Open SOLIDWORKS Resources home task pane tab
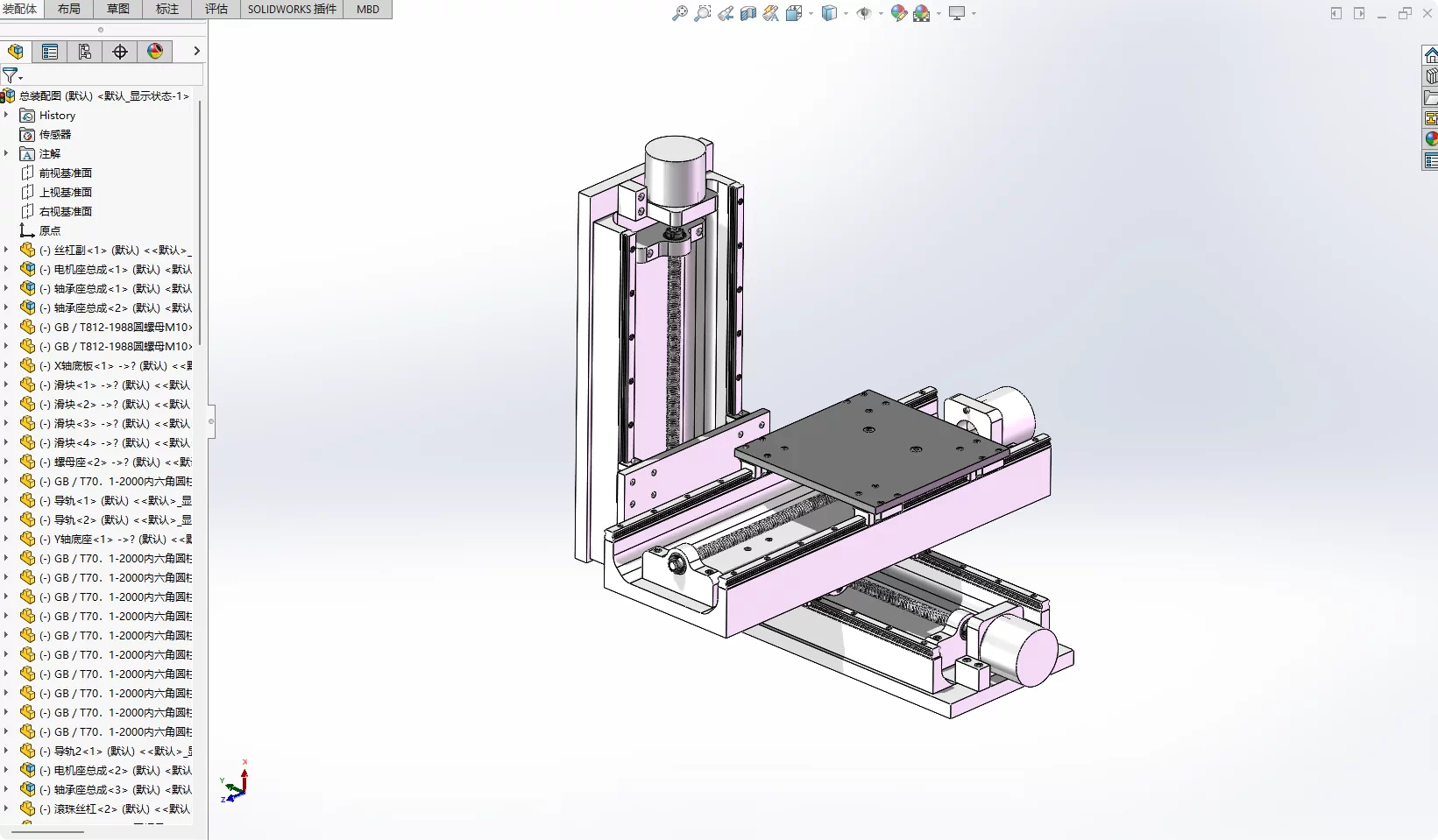The image size is (1438, 840). click(x=1430, y=55)
